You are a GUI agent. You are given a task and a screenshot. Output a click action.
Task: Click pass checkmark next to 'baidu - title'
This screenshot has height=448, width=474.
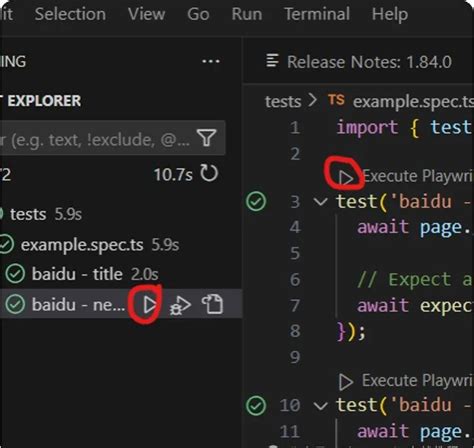[x=15, y=274]
